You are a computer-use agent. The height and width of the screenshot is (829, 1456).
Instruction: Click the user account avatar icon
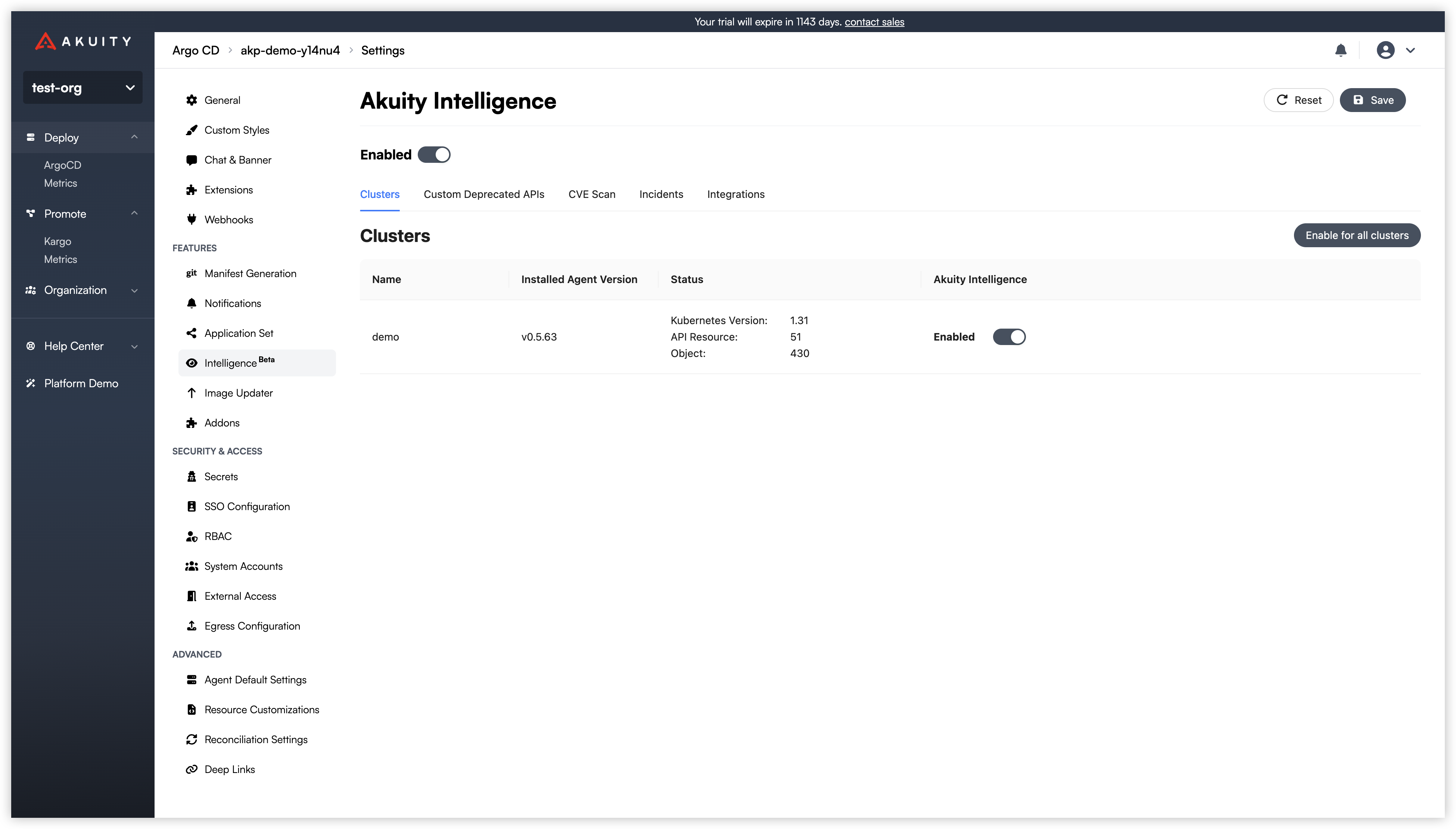(x=1385, y=50)
